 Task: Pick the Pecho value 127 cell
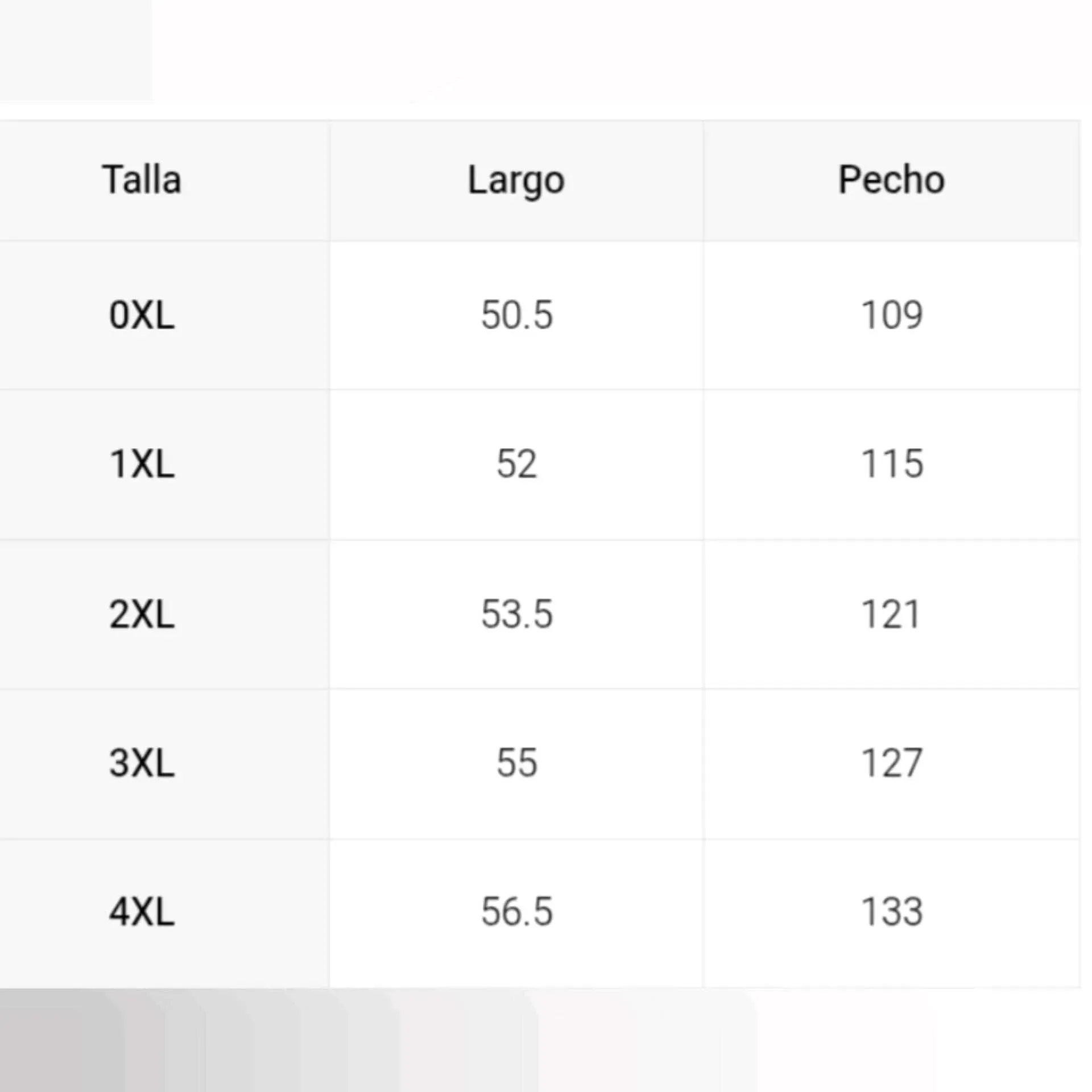point(891,763)
